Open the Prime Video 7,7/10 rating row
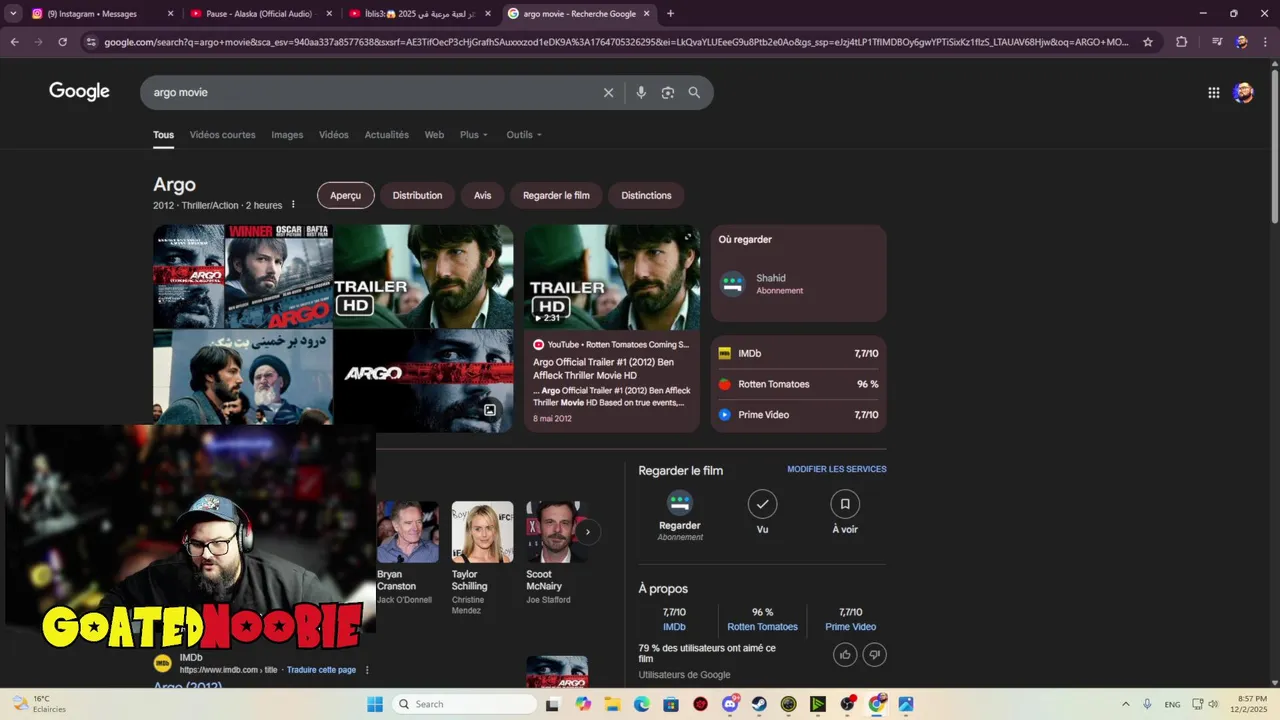 [798, 415]
